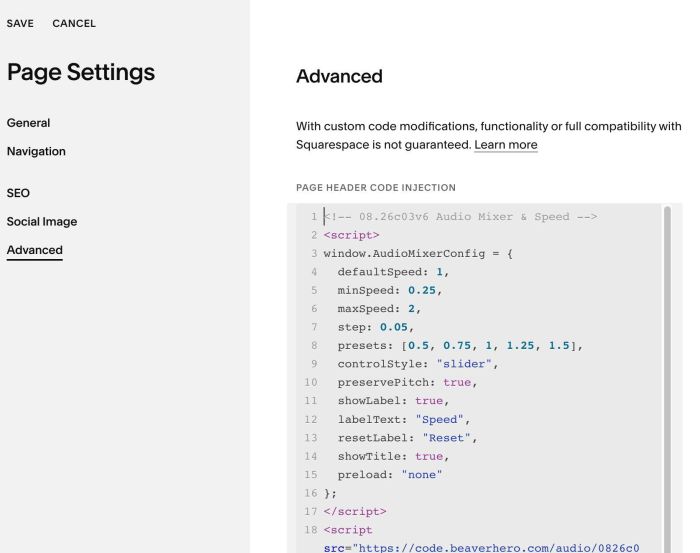Click the resetLabel "Reset" string

tap(446, 438)
